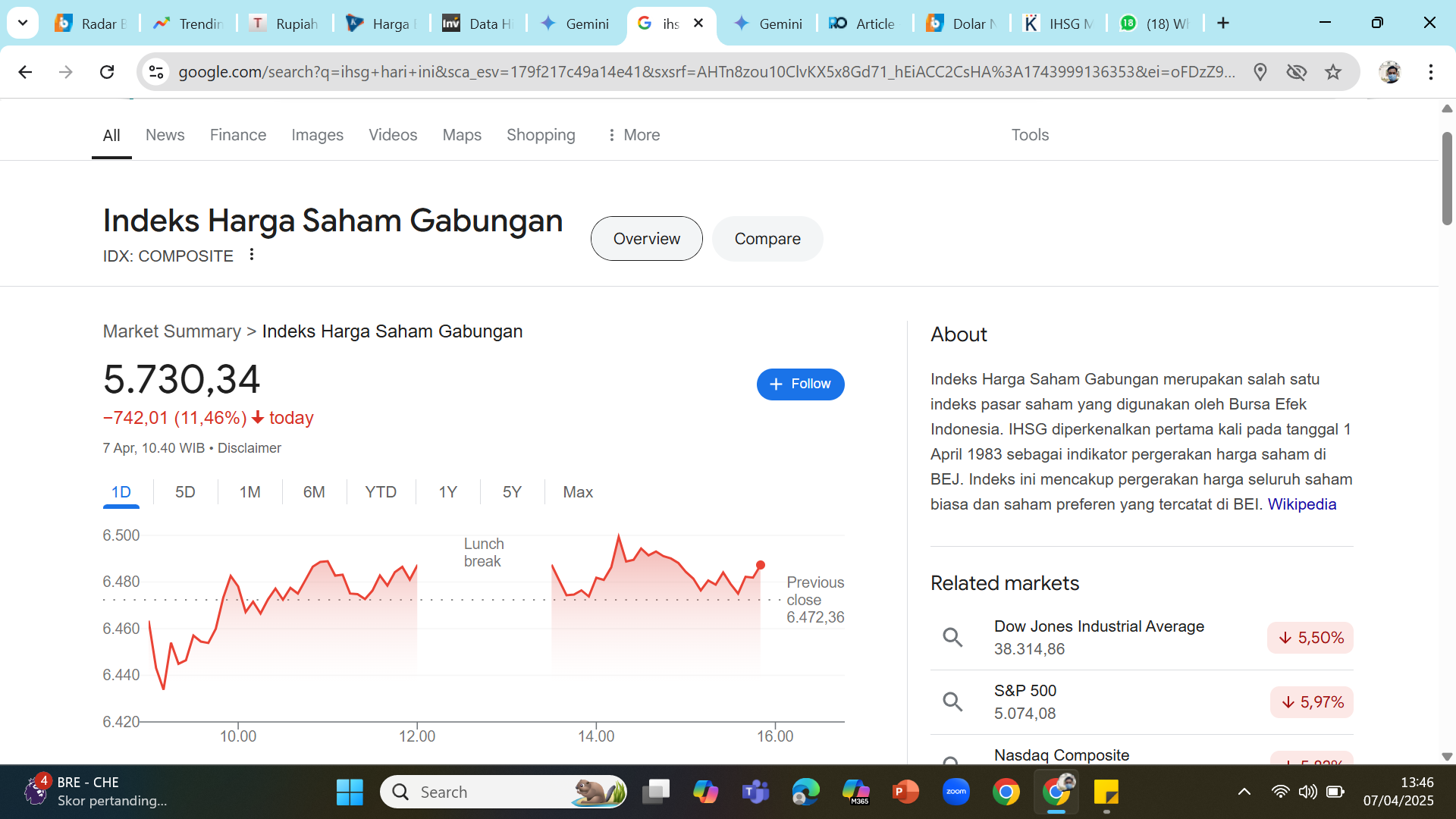
Task: Launch PowerPoint from the taskbar
Action: 905,791
